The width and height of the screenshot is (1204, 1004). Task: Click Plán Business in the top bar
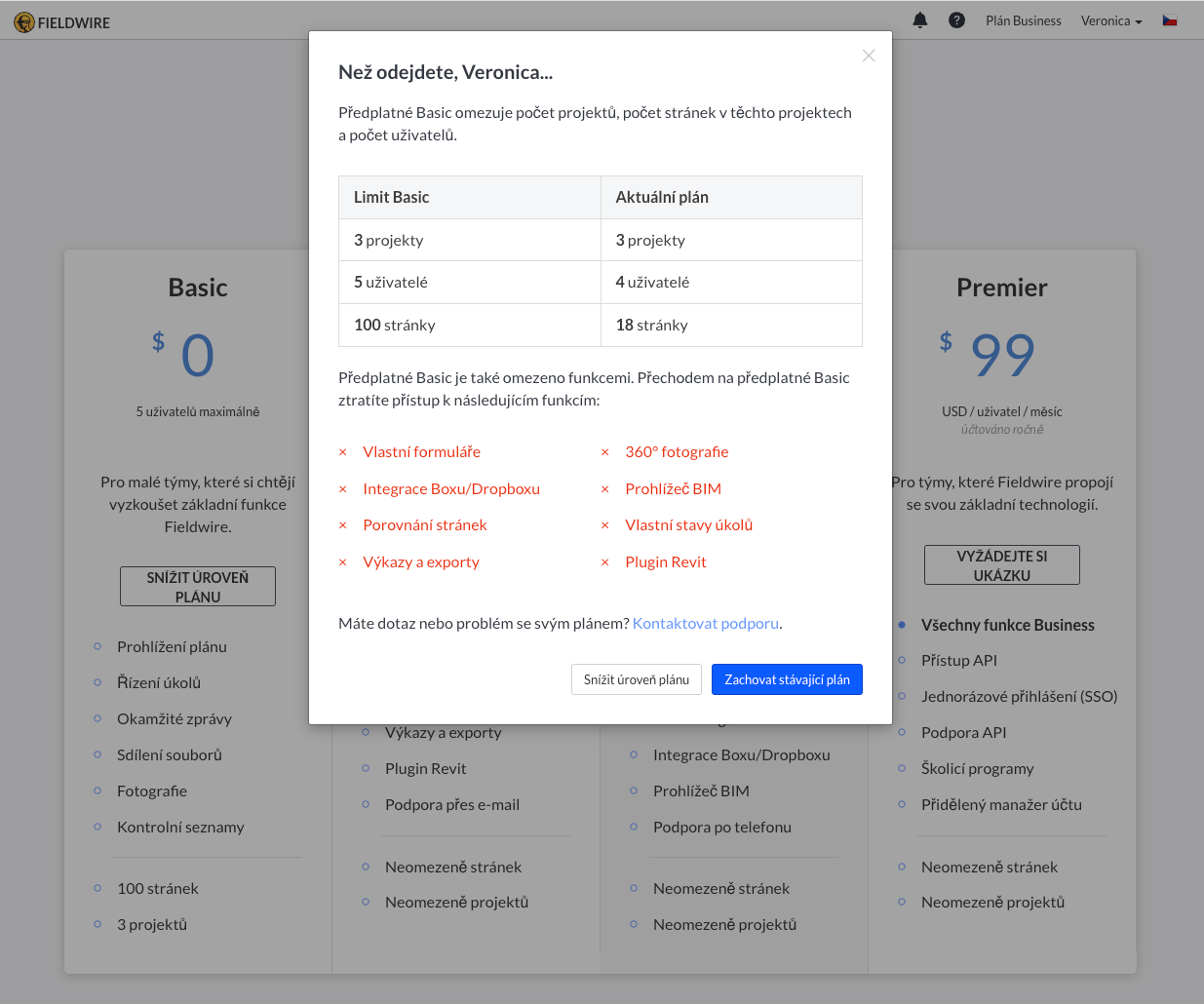[1024, 20]
